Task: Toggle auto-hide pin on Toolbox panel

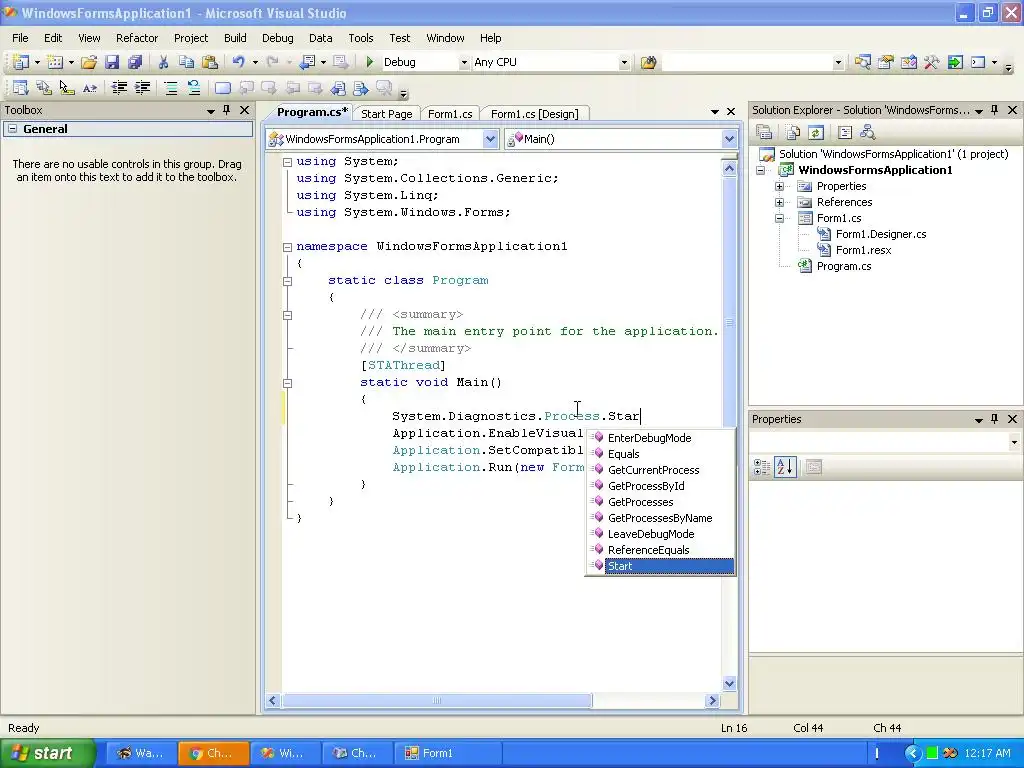Action: pos(227,110)
